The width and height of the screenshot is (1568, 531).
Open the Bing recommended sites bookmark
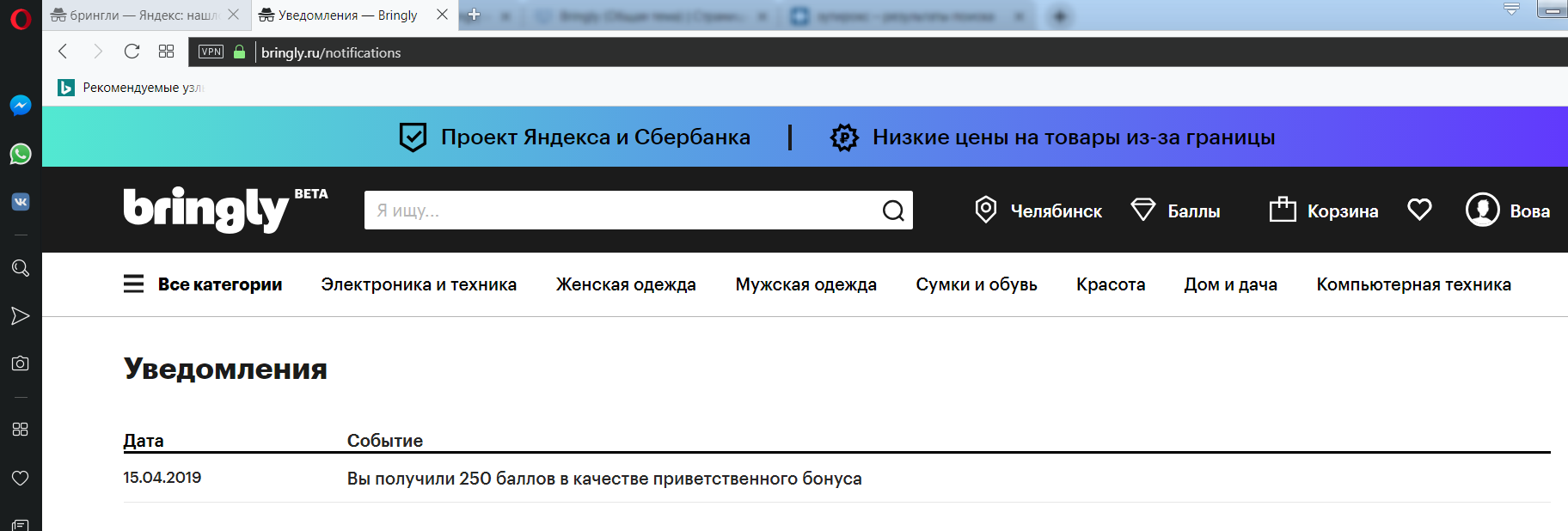tap(131, 88)
